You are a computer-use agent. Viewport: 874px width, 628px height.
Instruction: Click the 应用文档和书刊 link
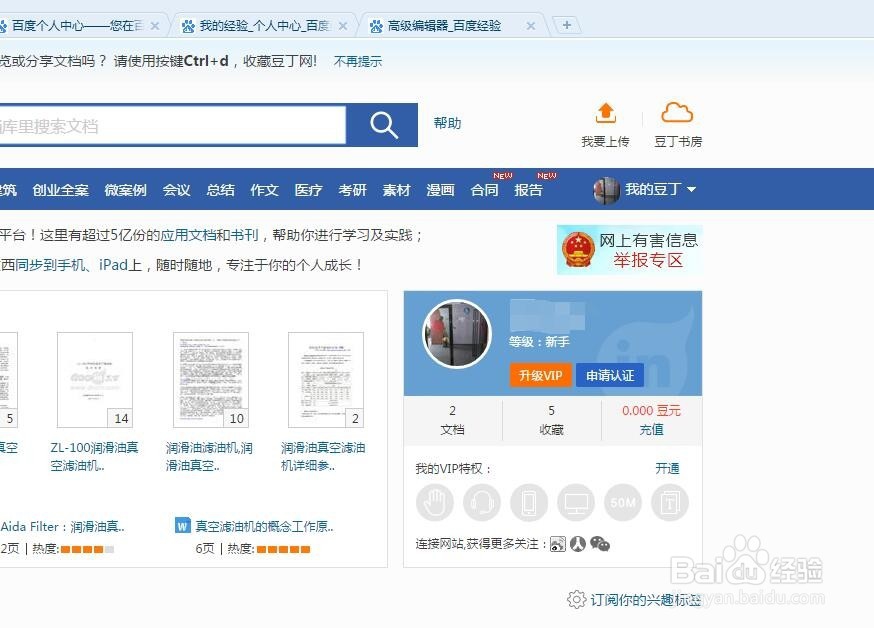tap(210, 235)
